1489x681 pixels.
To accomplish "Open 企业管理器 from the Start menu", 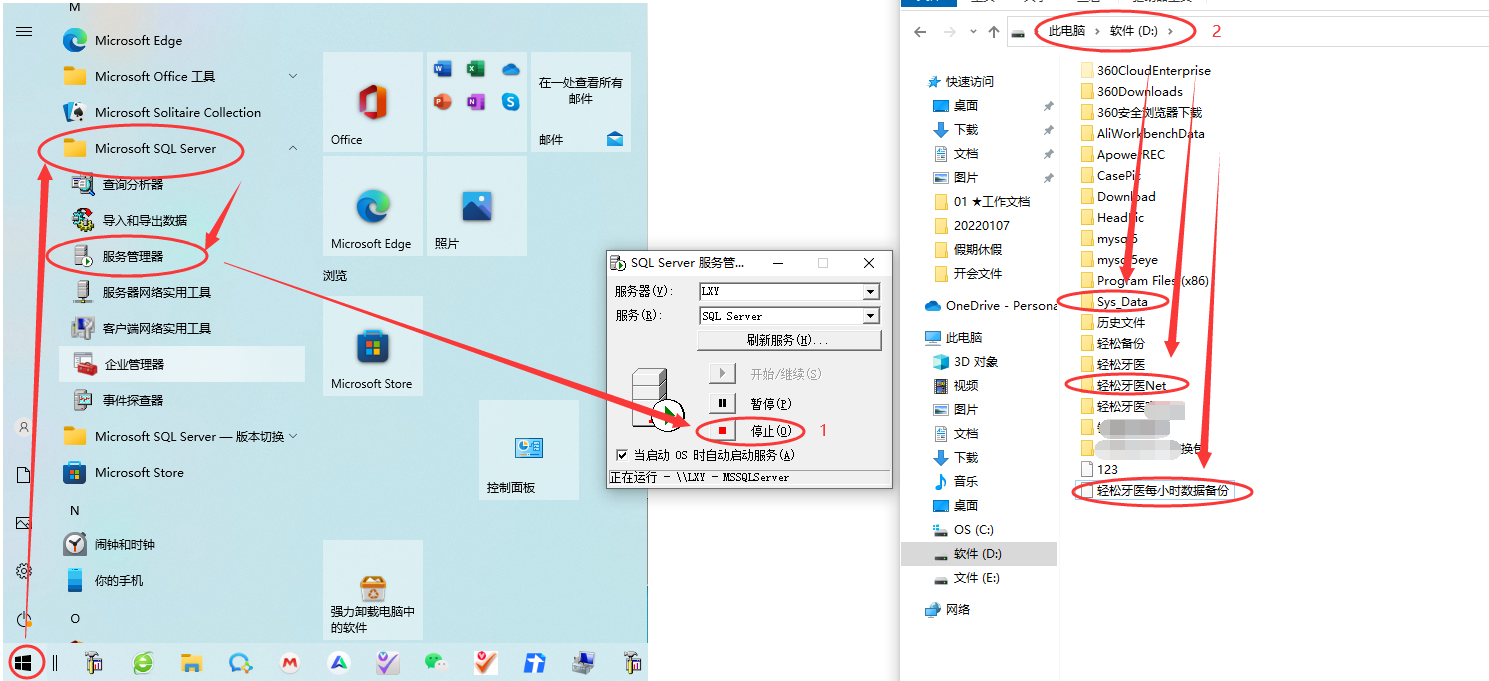I will (182, 364).
